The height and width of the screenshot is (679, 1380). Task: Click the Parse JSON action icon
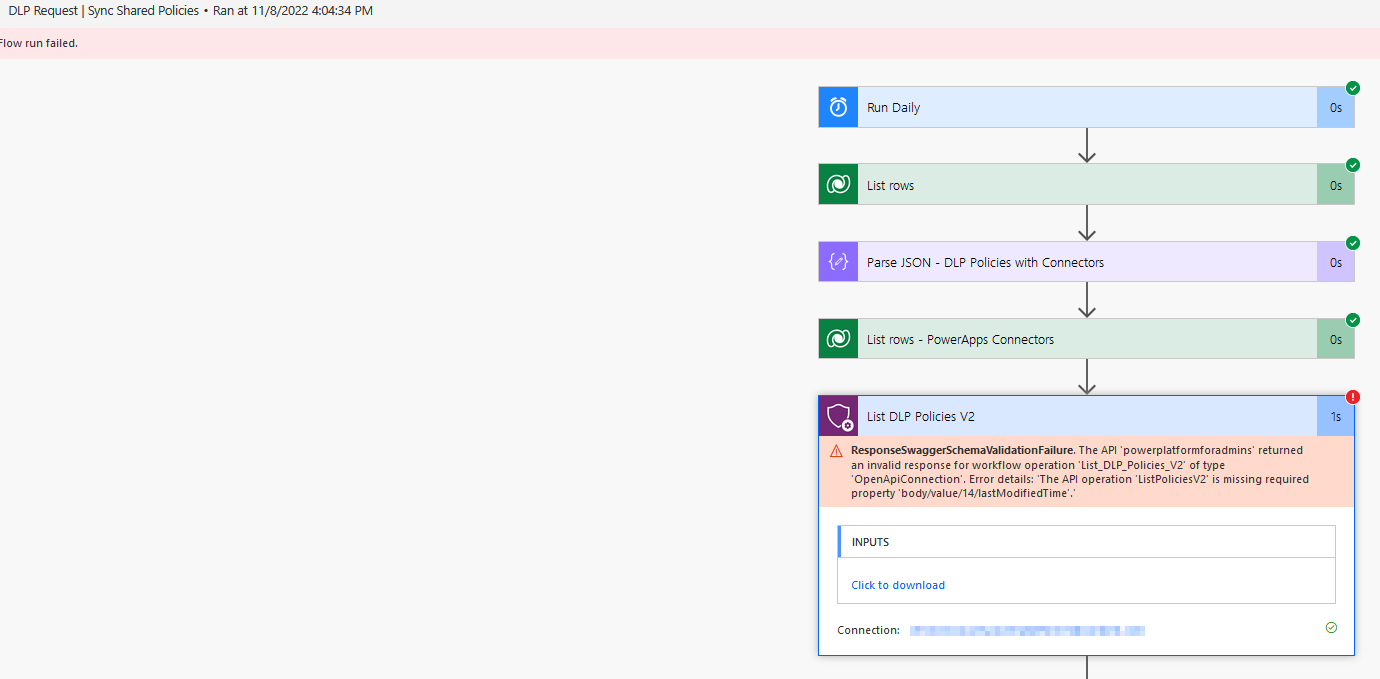coord(838,261)
